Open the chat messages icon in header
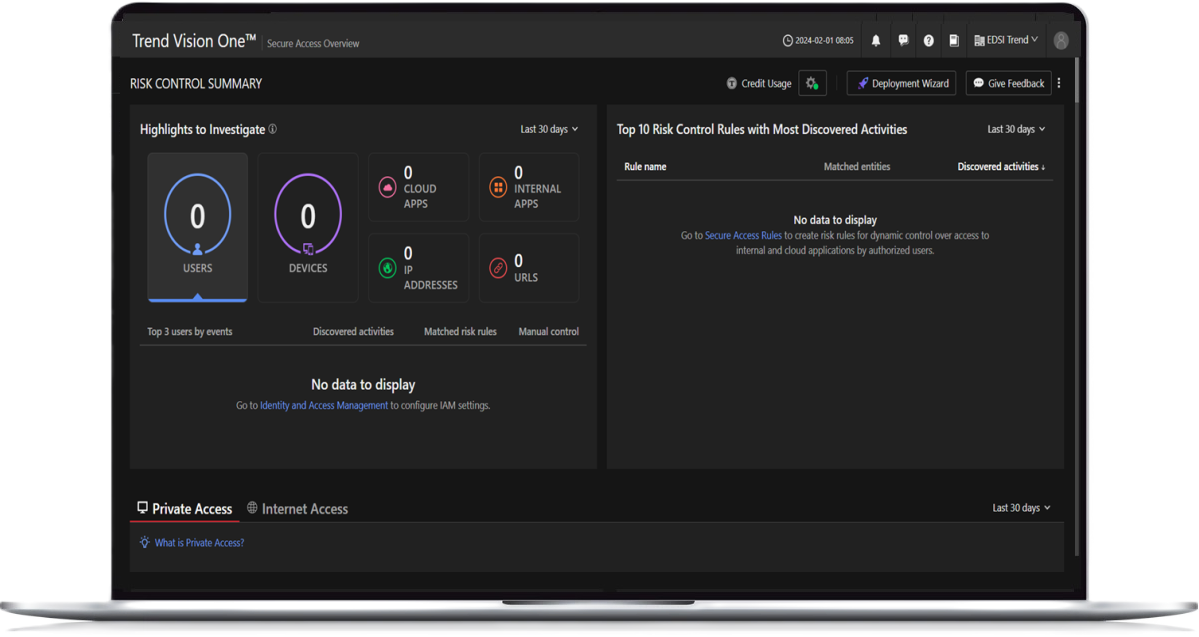Screen dimensions: 1199x637 click(x=903, y=41)
